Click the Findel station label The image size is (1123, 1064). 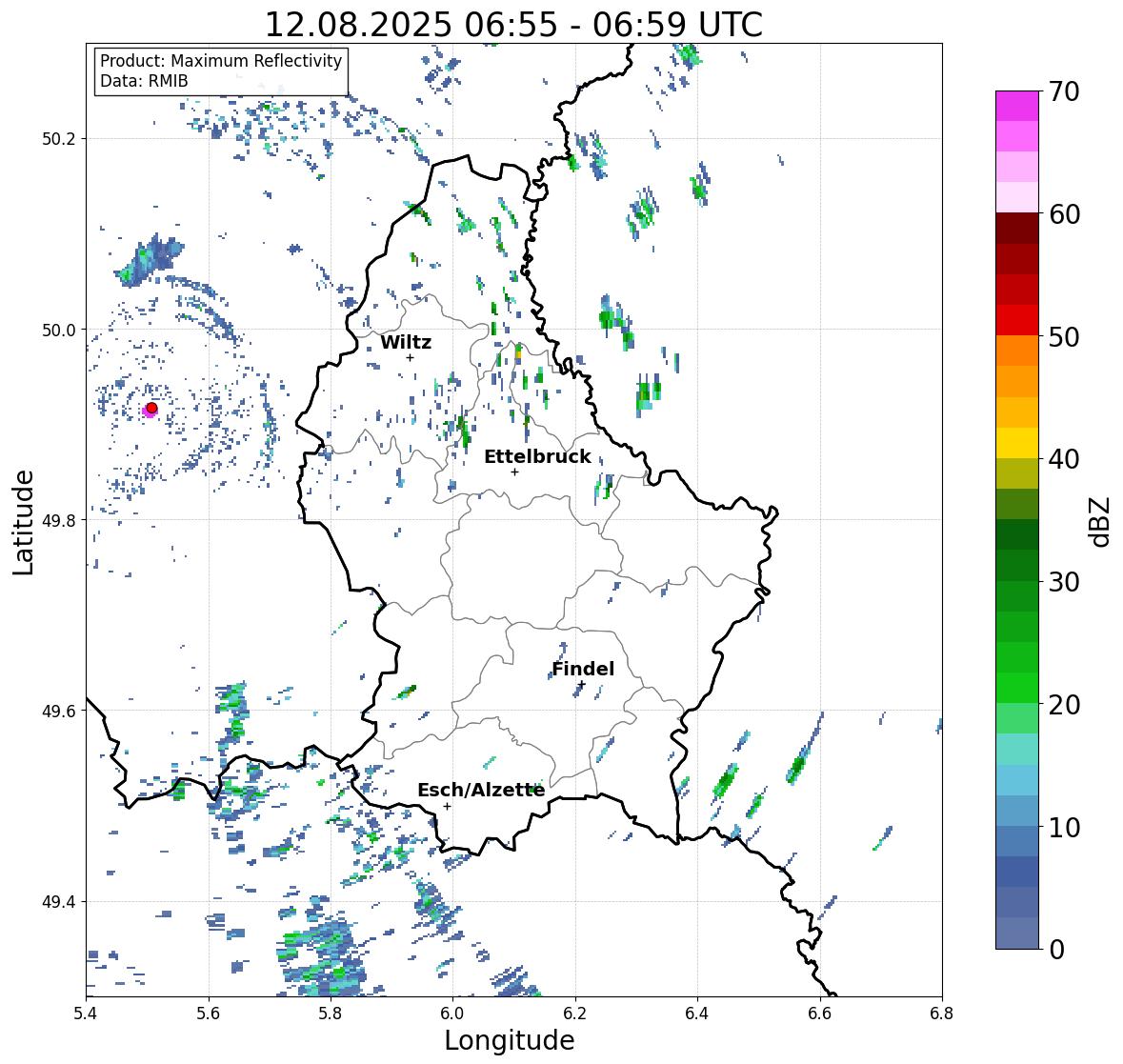click(583, 669)
